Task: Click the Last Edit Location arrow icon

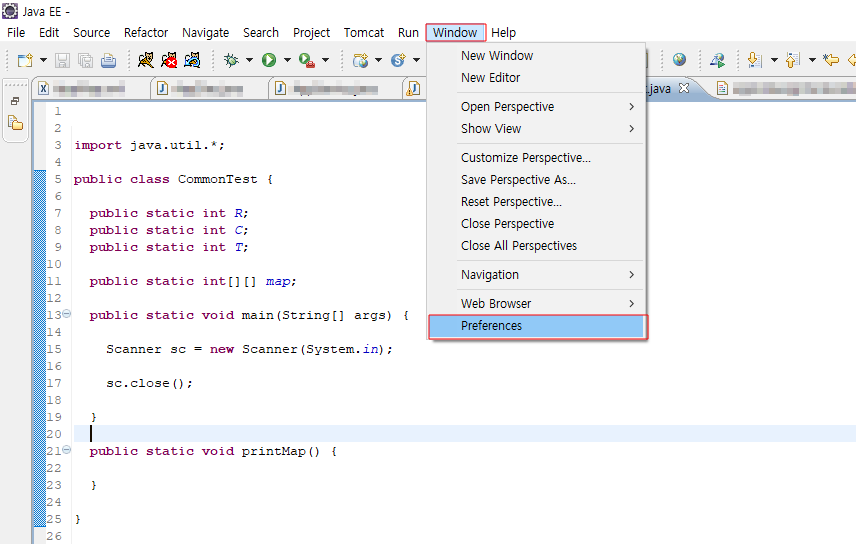Action: (x=831, y=60)
